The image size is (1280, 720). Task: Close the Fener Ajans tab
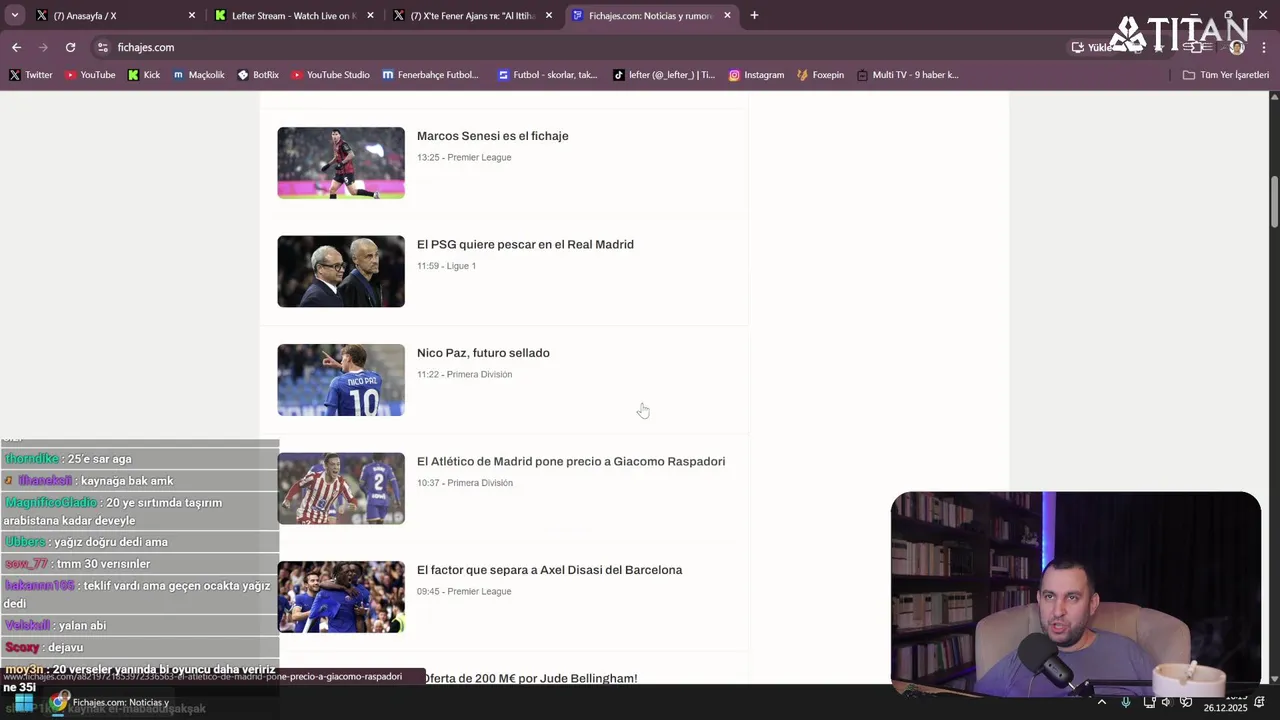point(549,15)
